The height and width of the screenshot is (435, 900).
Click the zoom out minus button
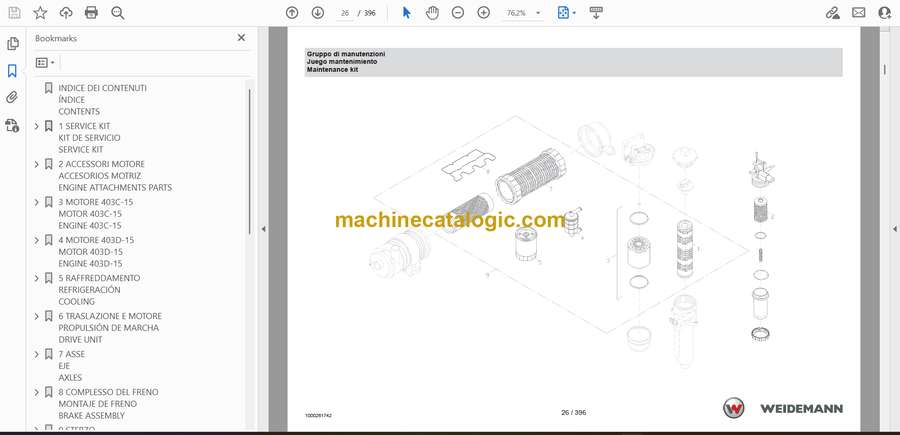458,13
